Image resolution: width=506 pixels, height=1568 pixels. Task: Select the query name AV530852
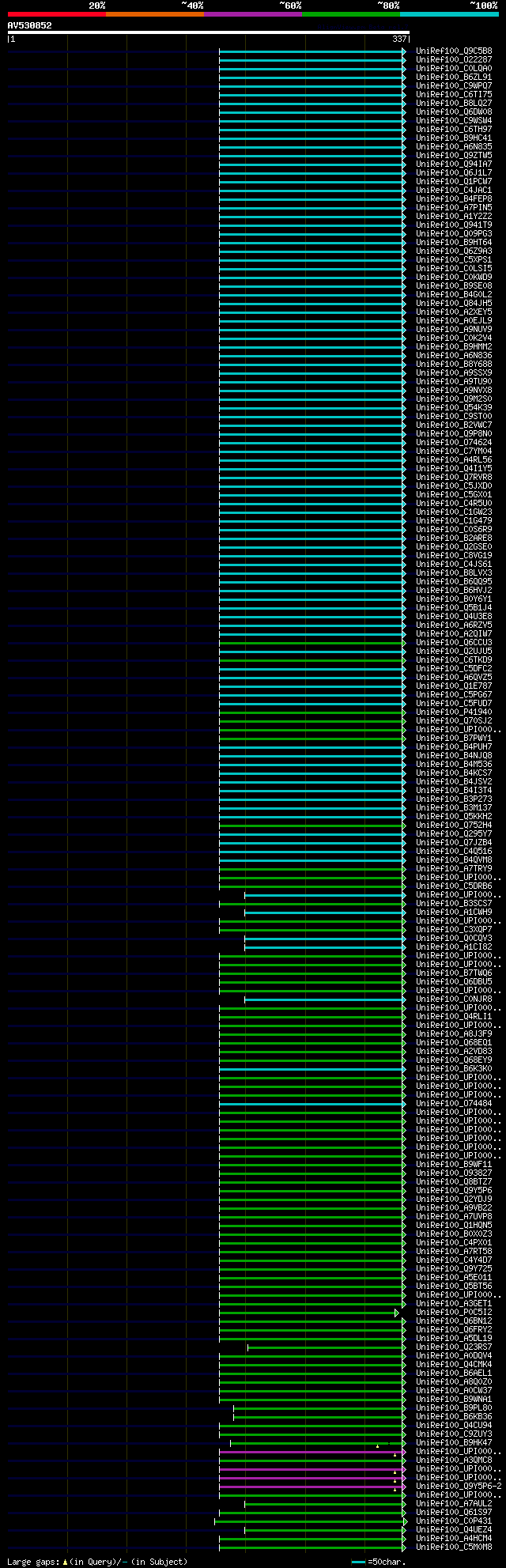pos(30,25)
